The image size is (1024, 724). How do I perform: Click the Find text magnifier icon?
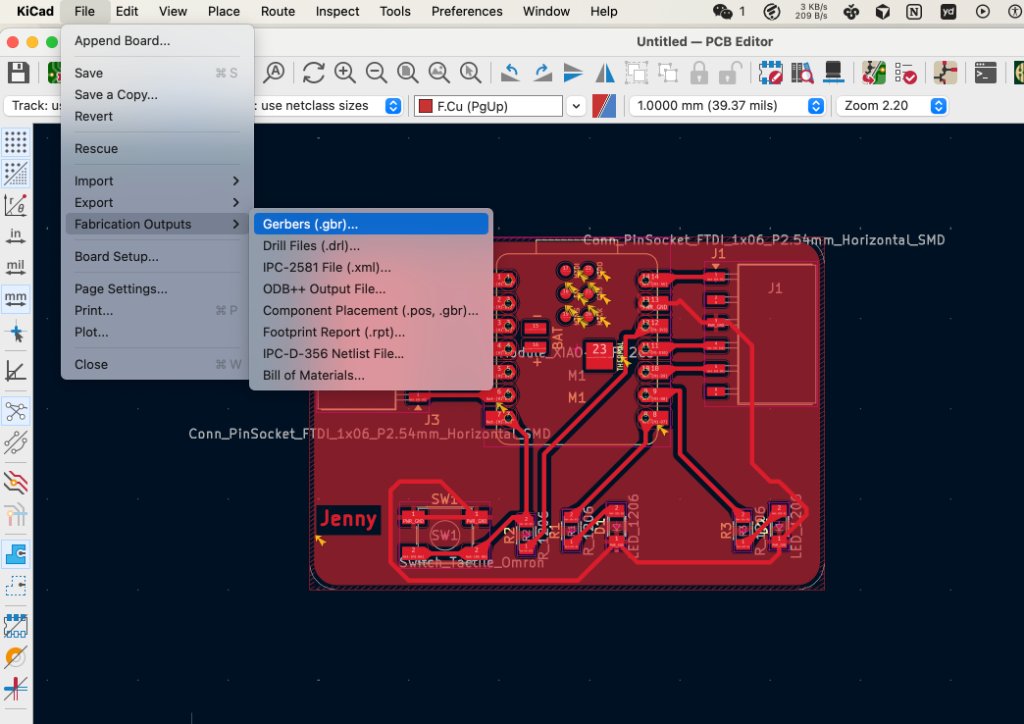tap(274, 72)
